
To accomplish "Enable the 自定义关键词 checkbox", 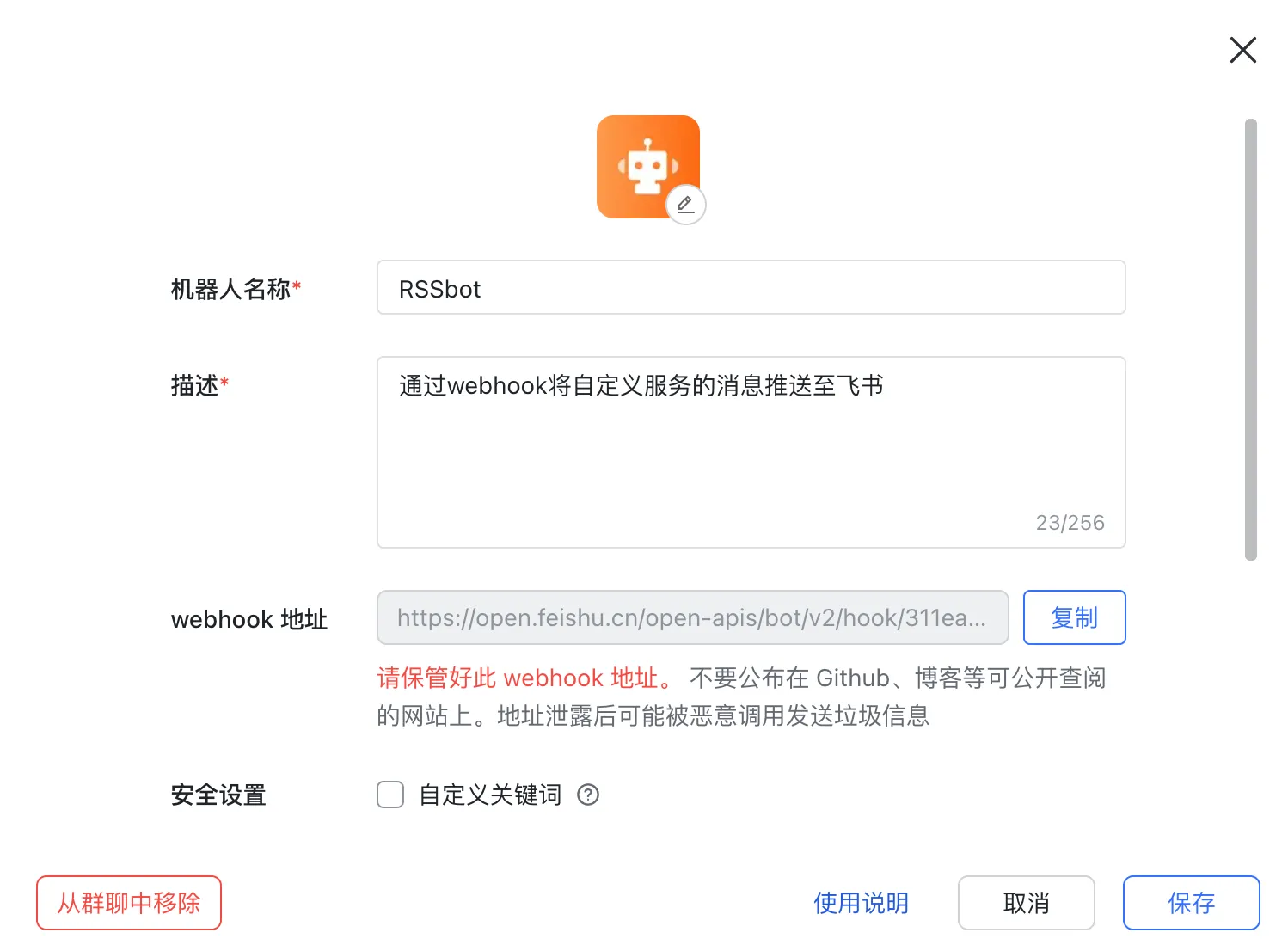I will [390, 795].
